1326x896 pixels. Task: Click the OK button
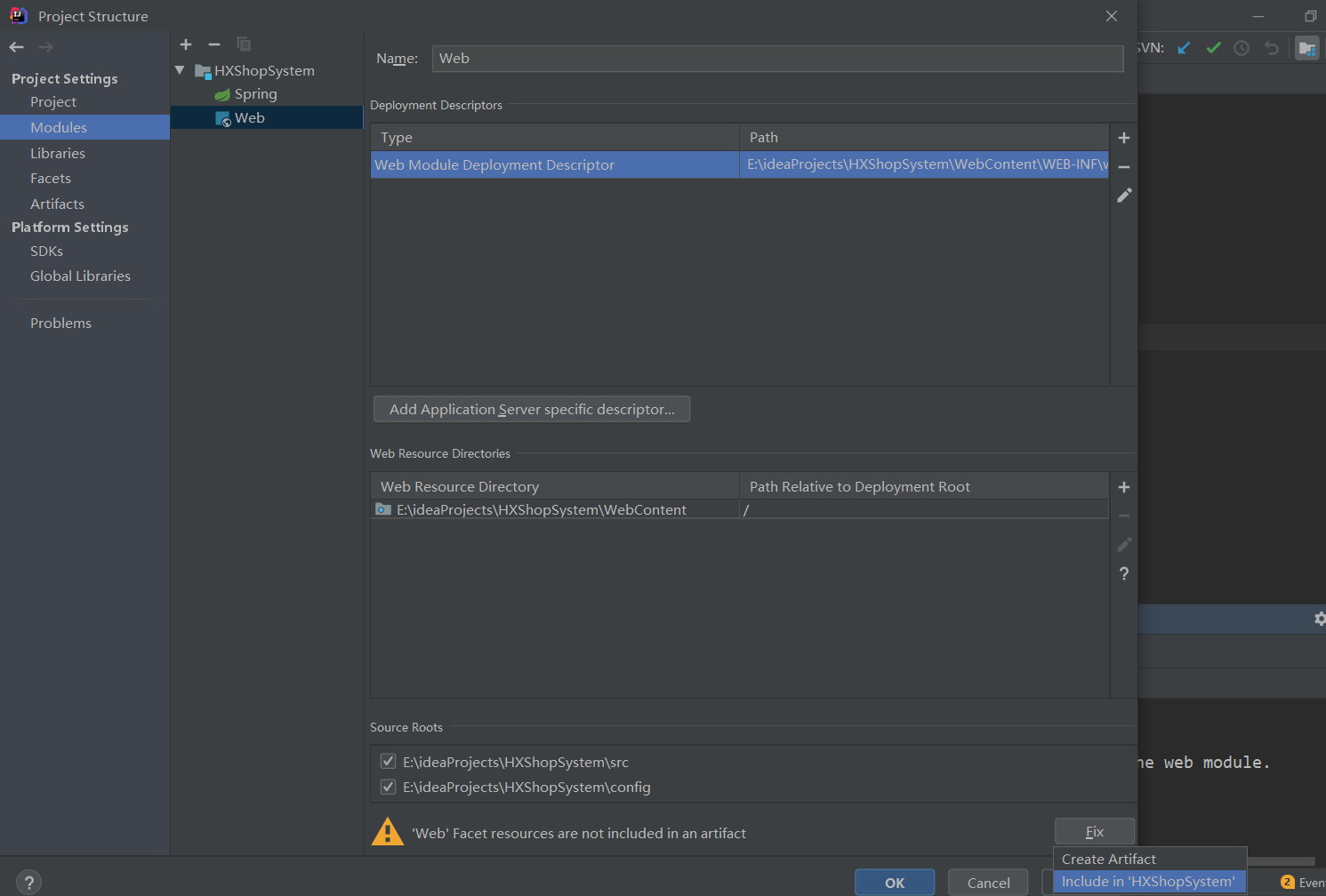pyautogui.click(x=895, y=883)
